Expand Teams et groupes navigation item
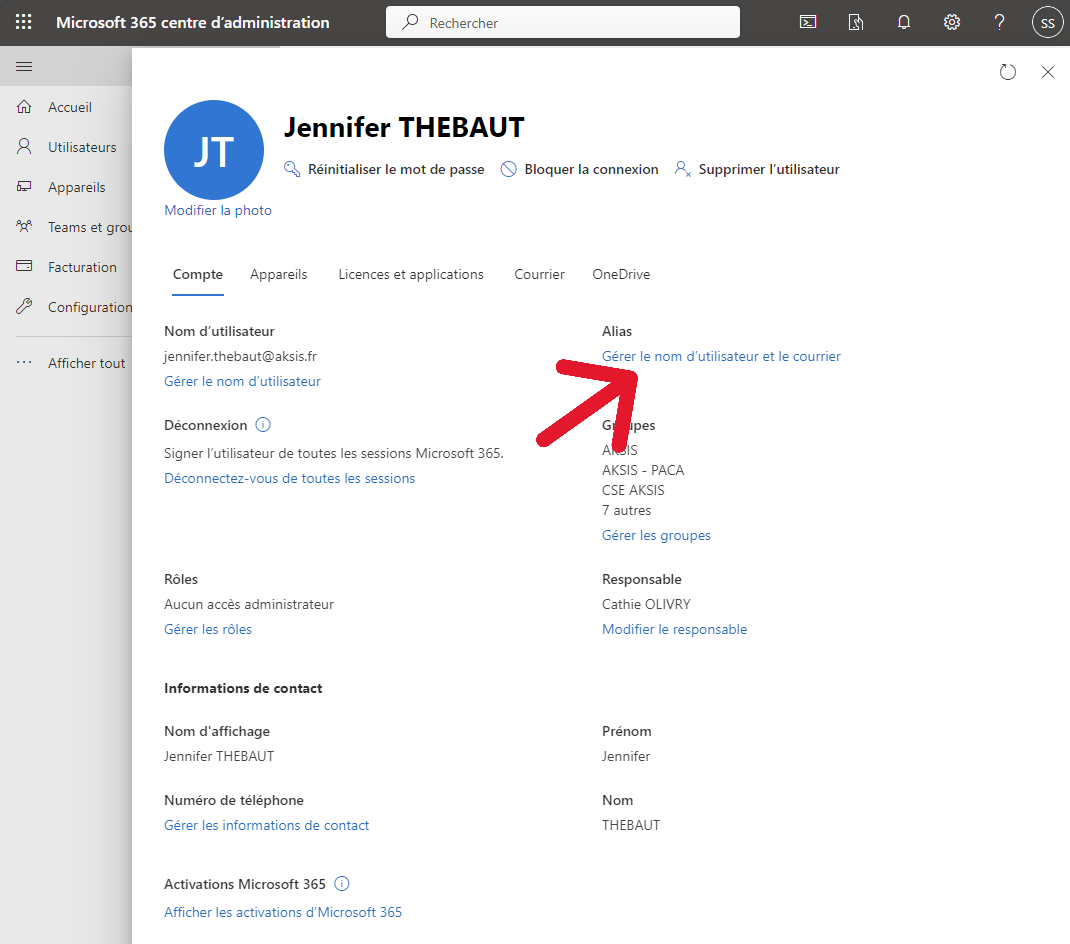 coord(90,227)
